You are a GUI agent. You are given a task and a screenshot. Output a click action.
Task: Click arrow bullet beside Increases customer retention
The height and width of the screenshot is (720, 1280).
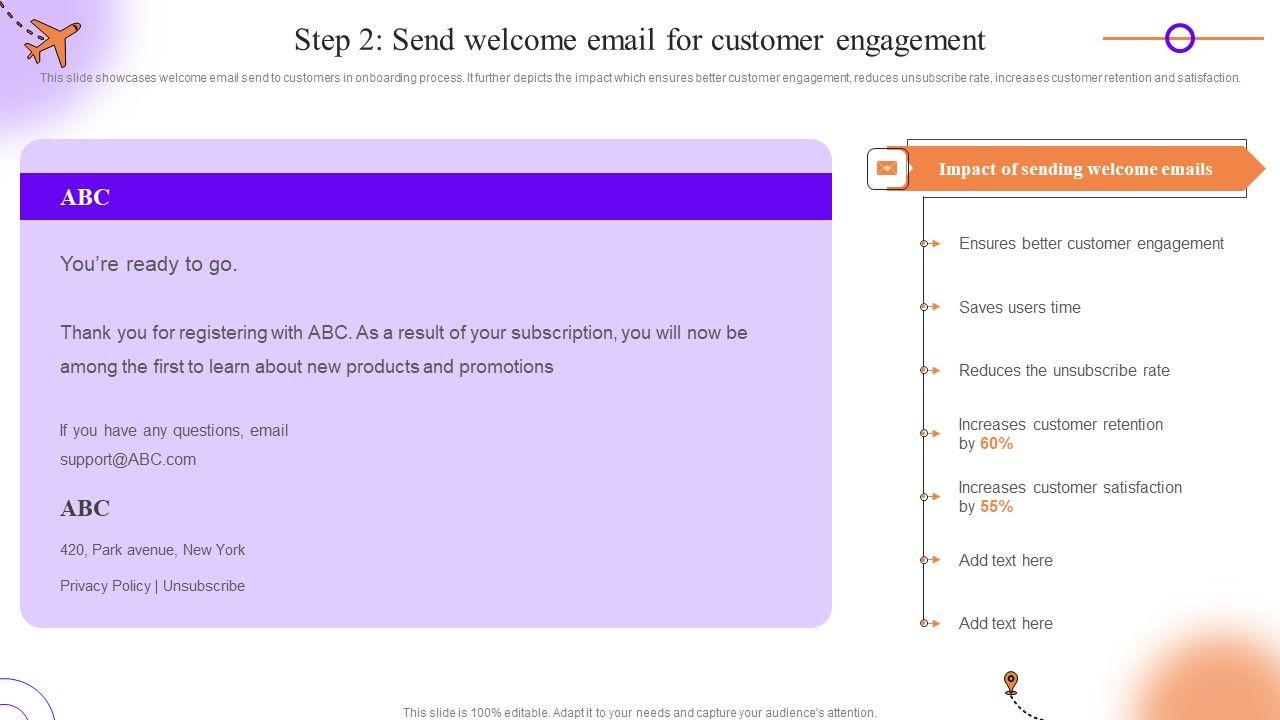coord(932,433)
